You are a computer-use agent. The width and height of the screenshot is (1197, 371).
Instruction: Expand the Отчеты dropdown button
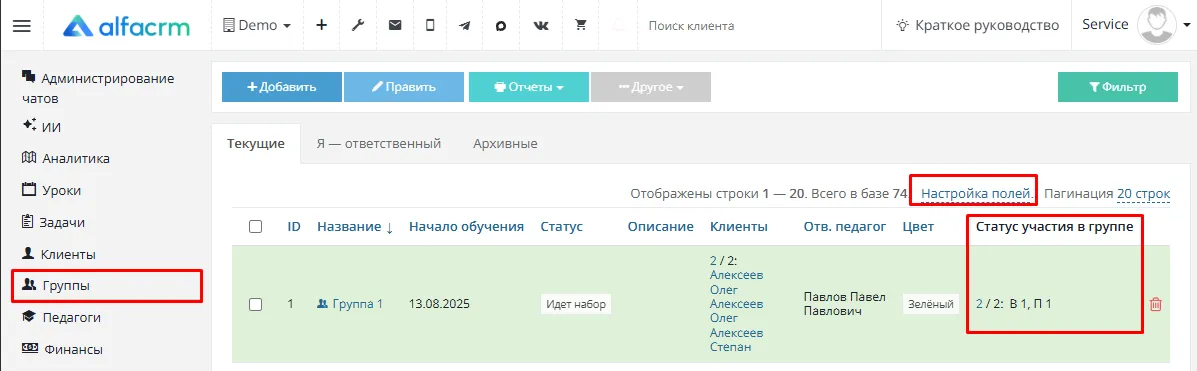point(529,87)
